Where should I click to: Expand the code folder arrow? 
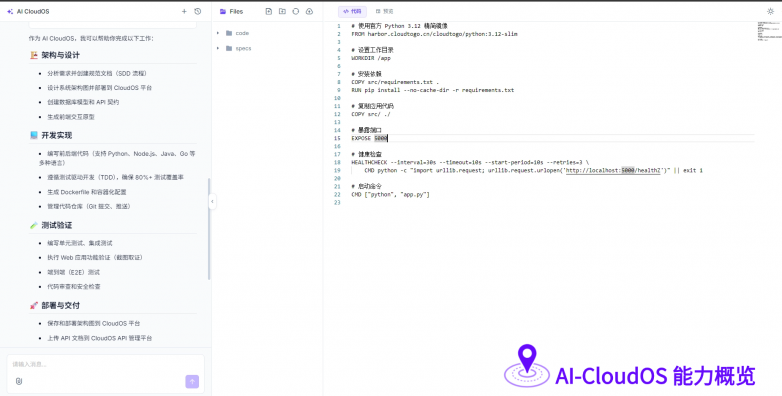coord(218,33)
